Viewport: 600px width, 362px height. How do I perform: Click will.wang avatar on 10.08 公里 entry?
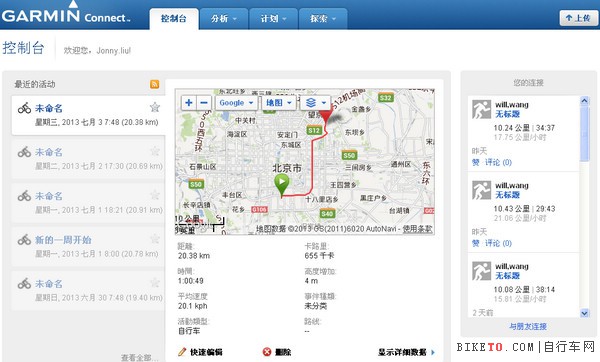click(x=481, y=271)
